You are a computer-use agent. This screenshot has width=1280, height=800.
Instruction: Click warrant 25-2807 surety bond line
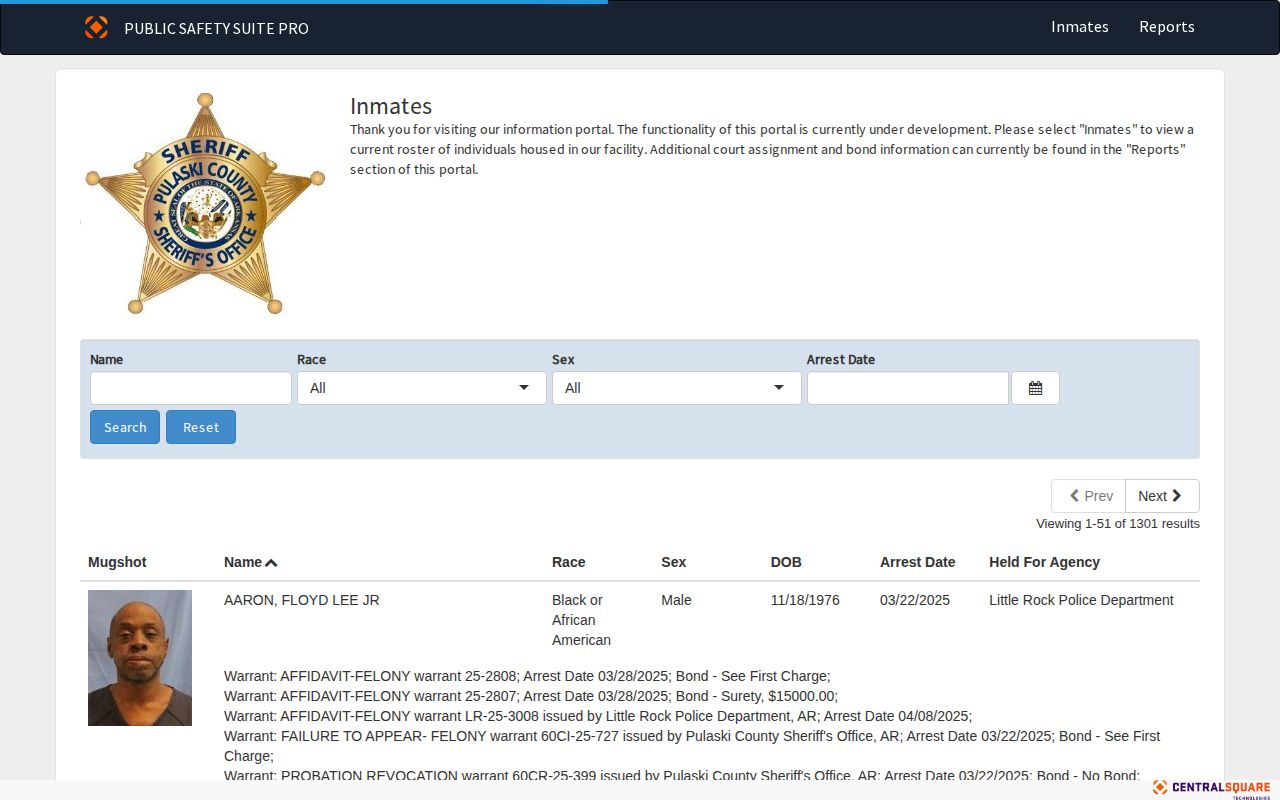point(531,696)
